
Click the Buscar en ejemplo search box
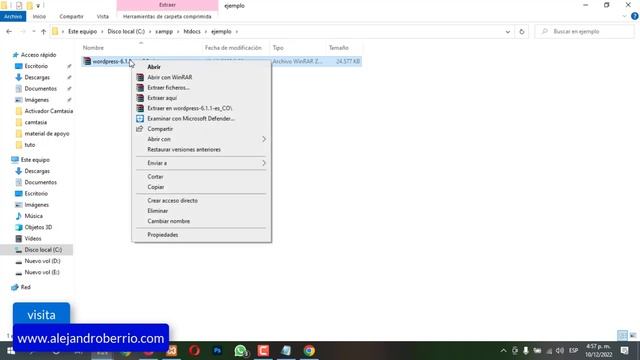click(584, 31)
